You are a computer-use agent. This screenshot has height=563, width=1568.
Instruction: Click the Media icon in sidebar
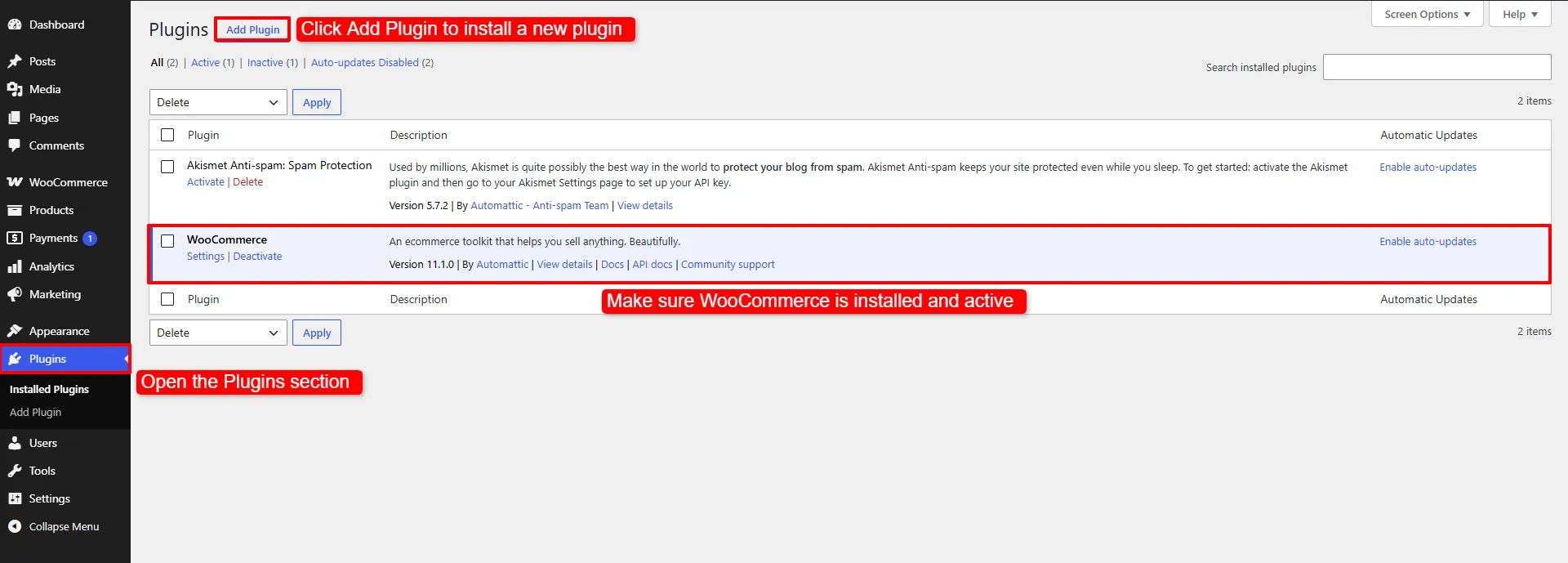15,89
